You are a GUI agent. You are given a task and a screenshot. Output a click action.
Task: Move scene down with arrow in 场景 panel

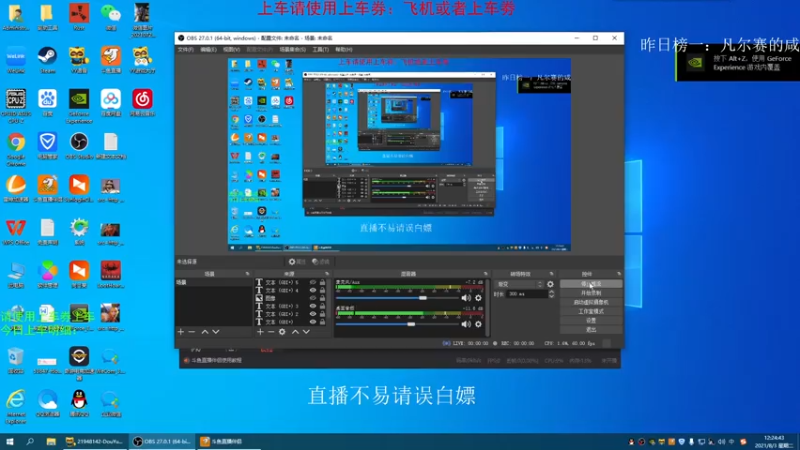[216, 332]
